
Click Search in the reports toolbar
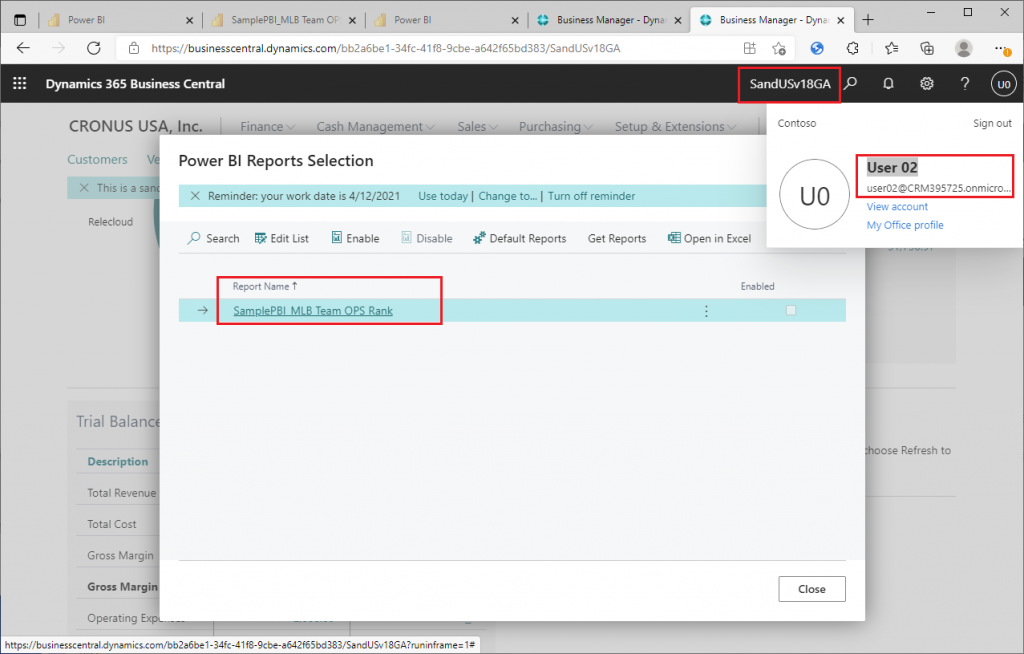pos(214,238)
